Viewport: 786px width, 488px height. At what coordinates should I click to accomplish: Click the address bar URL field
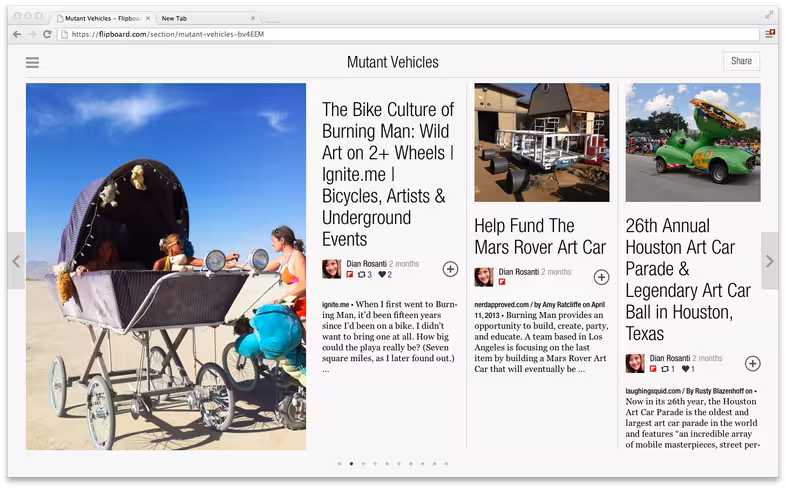point(408,34)
